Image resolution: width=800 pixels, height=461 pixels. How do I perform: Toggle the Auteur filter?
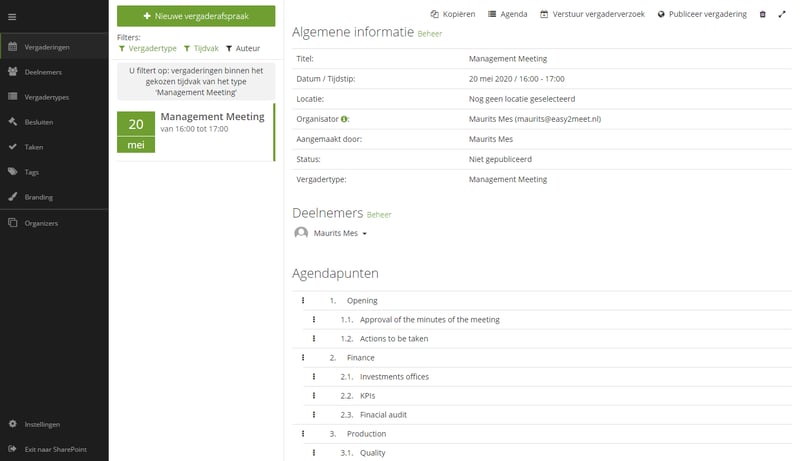pos(243,48)
